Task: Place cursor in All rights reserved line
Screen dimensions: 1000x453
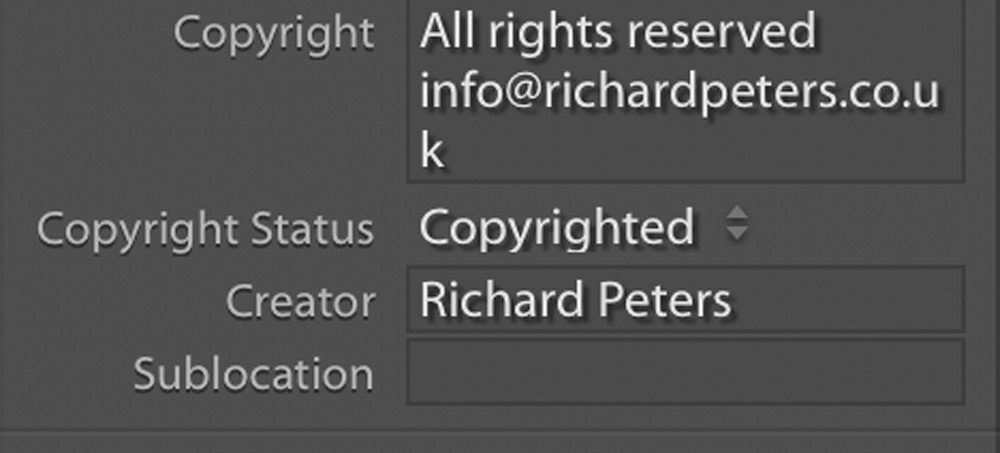Action: click(x=617, y=30)
